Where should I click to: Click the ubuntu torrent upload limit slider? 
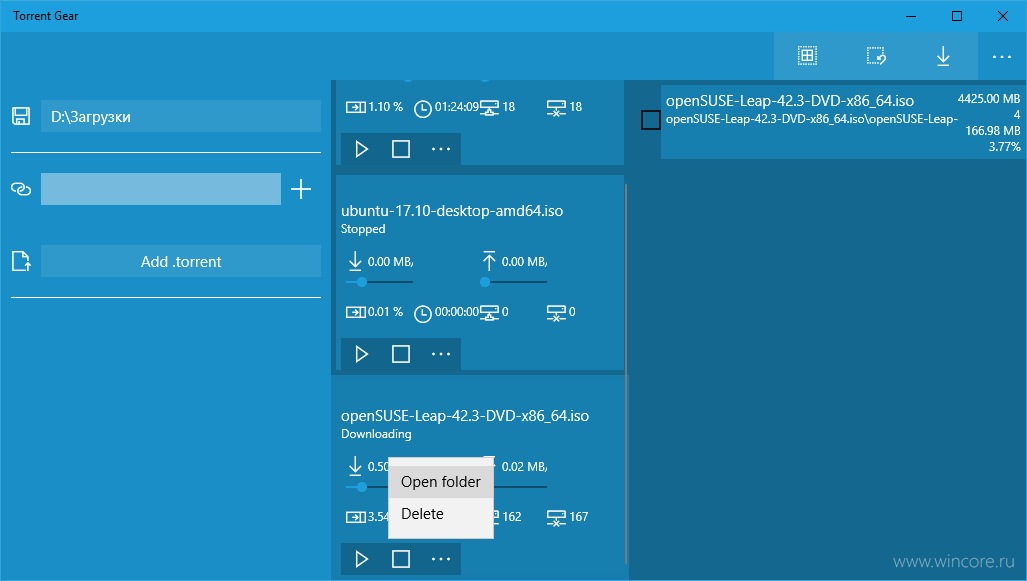click(x=514, y=282)
